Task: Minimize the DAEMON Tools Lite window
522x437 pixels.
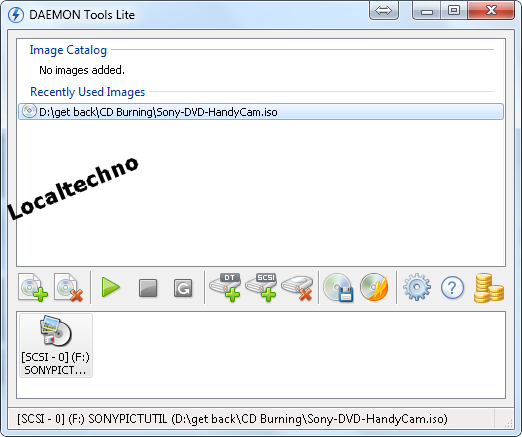Action: [427, 11]
